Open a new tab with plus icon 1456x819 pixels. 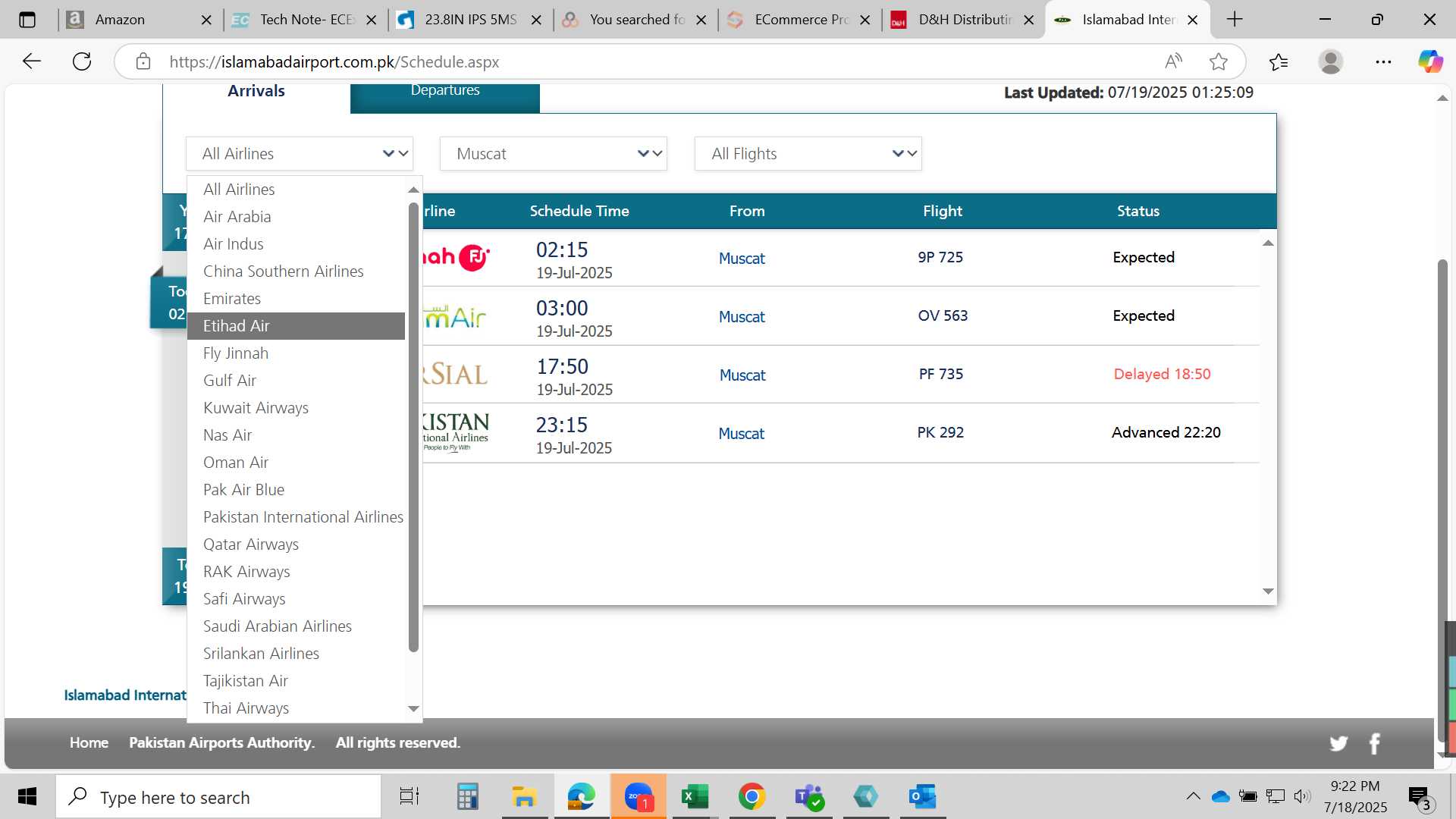[1235, 20]
